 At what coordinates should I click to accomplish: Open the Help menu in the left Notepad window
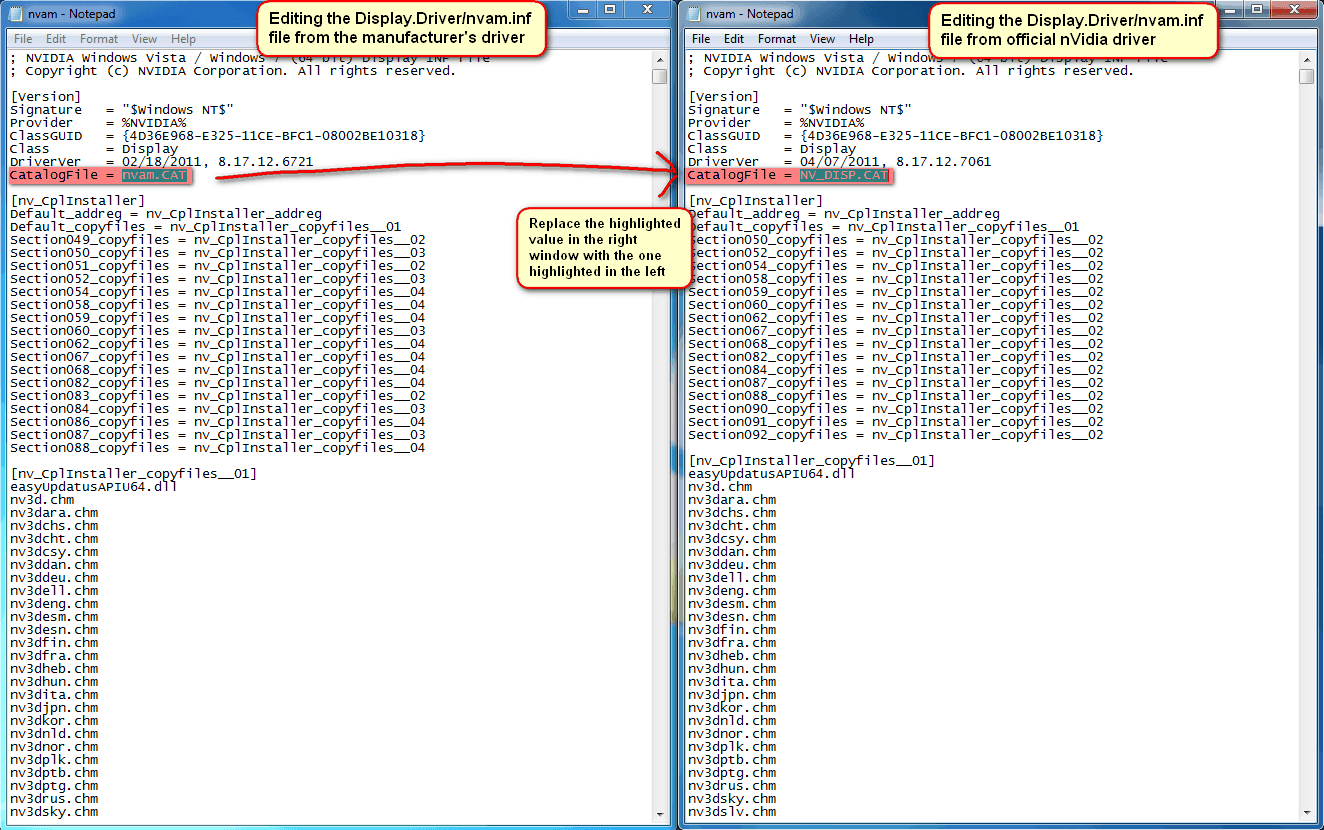click(x=184, y=39)
